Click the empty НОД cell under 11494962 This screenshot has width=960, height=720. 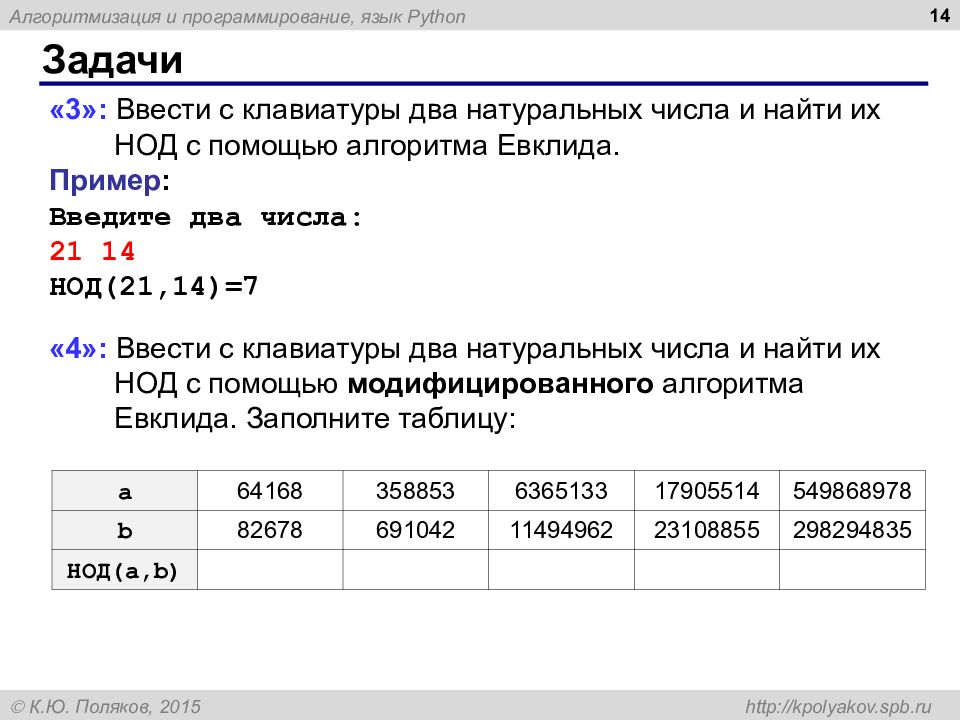[561, 569]
